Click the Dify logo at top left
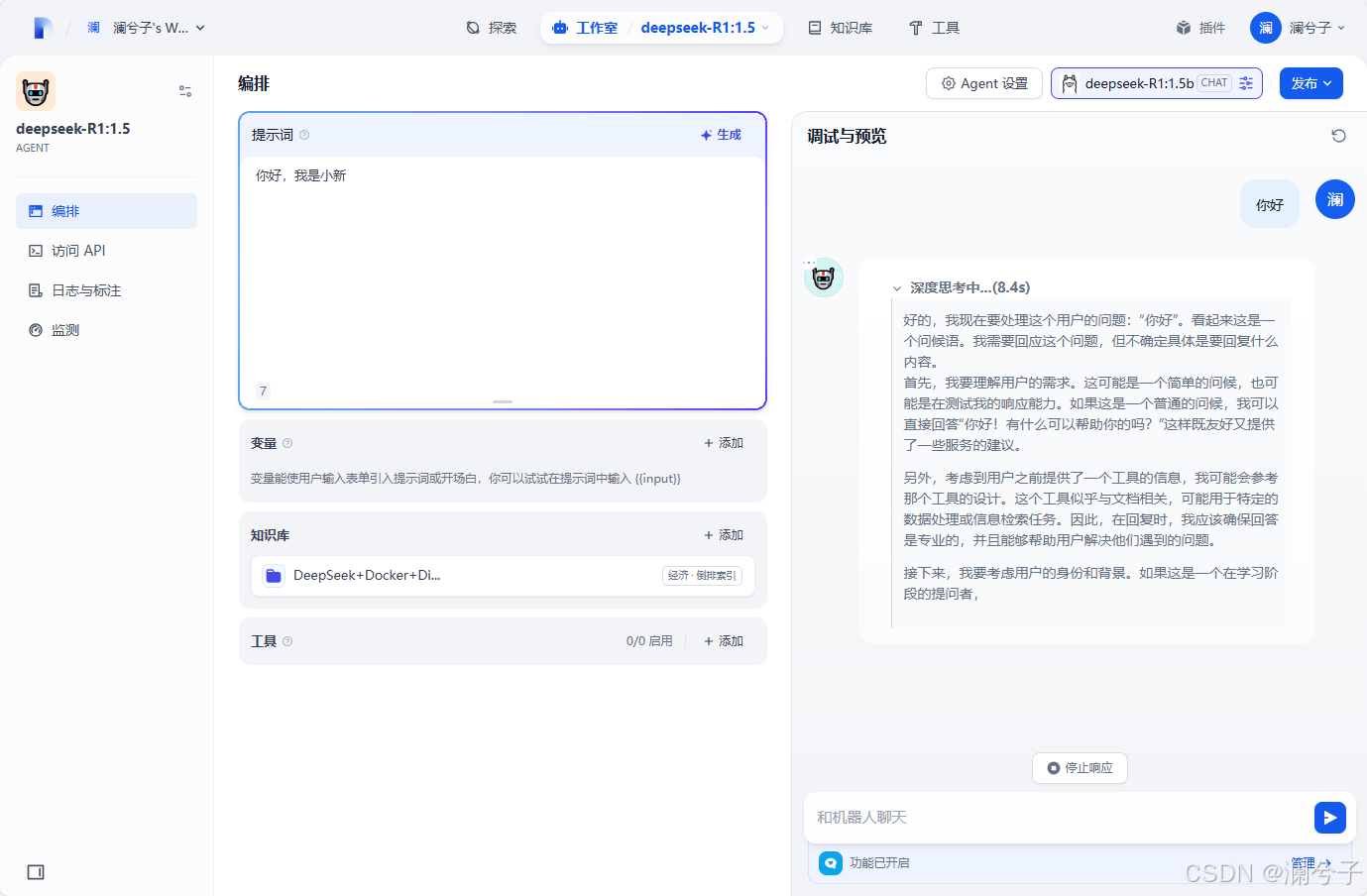The width and height of the screenshot is (1367, 896). [x=43, y=28]
